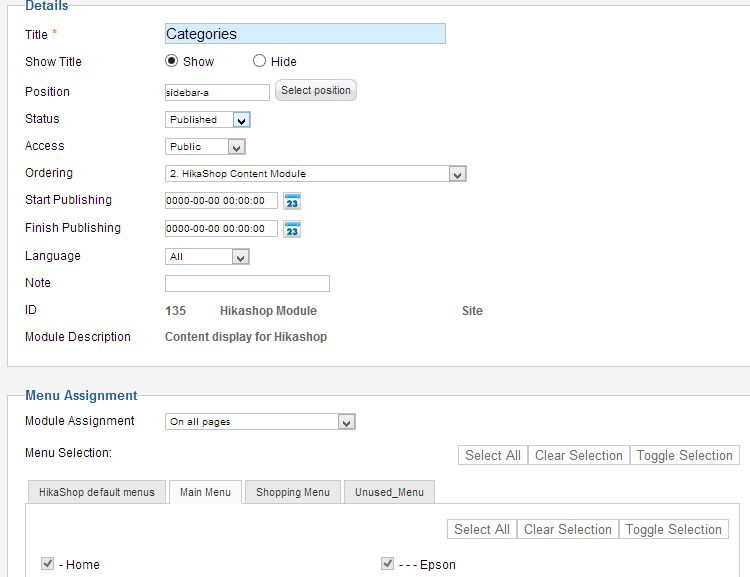Click the Content display for Hikashop description
Screen dimensions: 750x577
coord(246,337)
